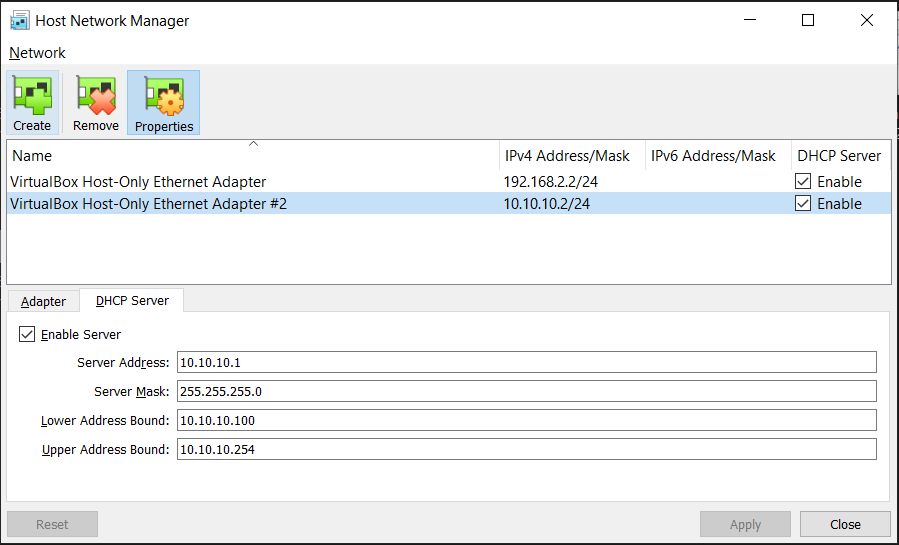Click the Server Address input field
The width and height of the screenshot is (899, 545).
pyautogui.click(x=526, y=362)
